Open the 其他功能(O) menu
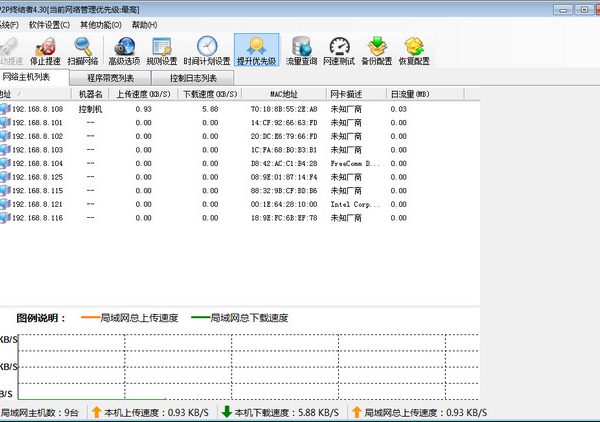The width and height of the screenshot is (600, 422). tap(103, 23)
